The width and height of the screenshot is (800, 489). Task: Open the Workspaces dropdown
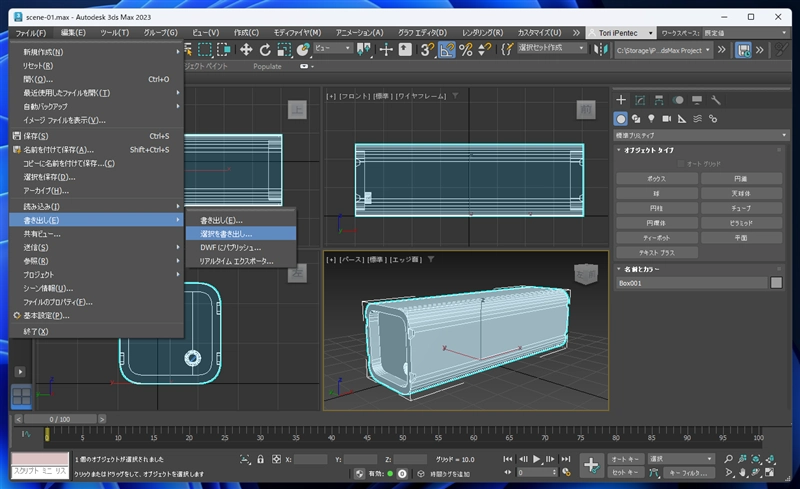pyautogui.click(x=745, y=33)
